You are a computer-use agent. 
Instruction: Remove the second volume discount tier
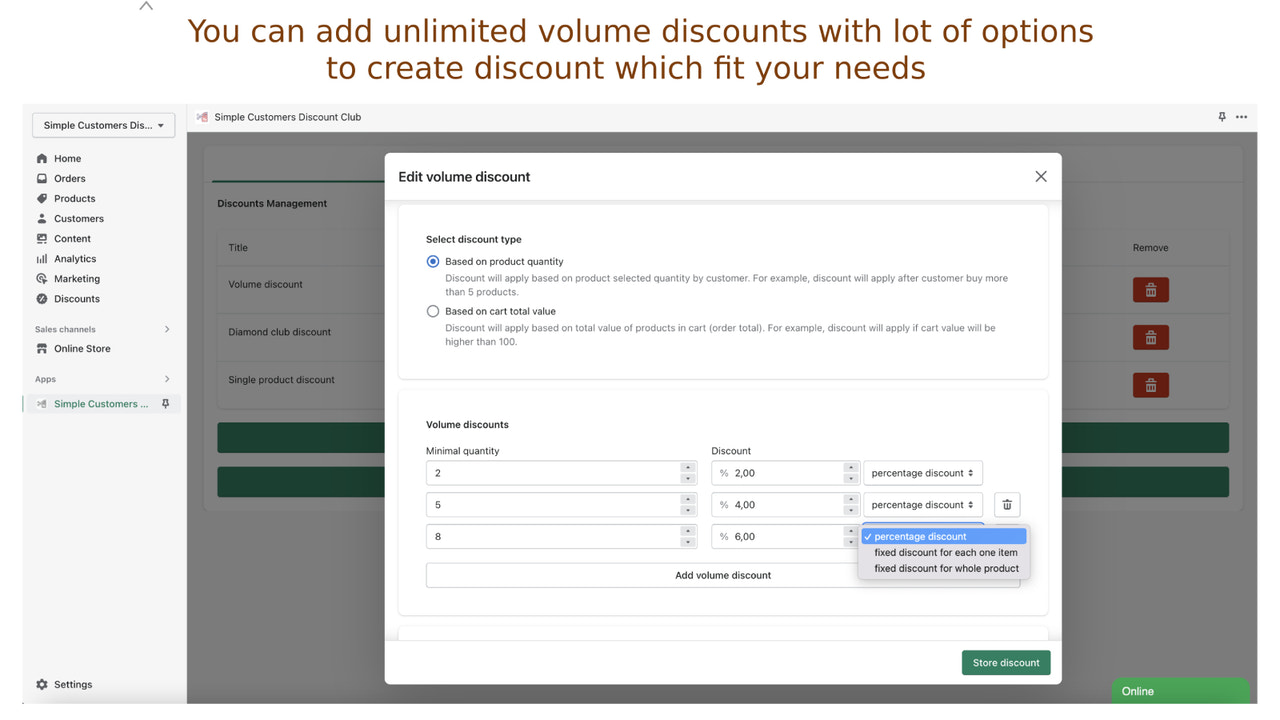(x=1006, y=504)
